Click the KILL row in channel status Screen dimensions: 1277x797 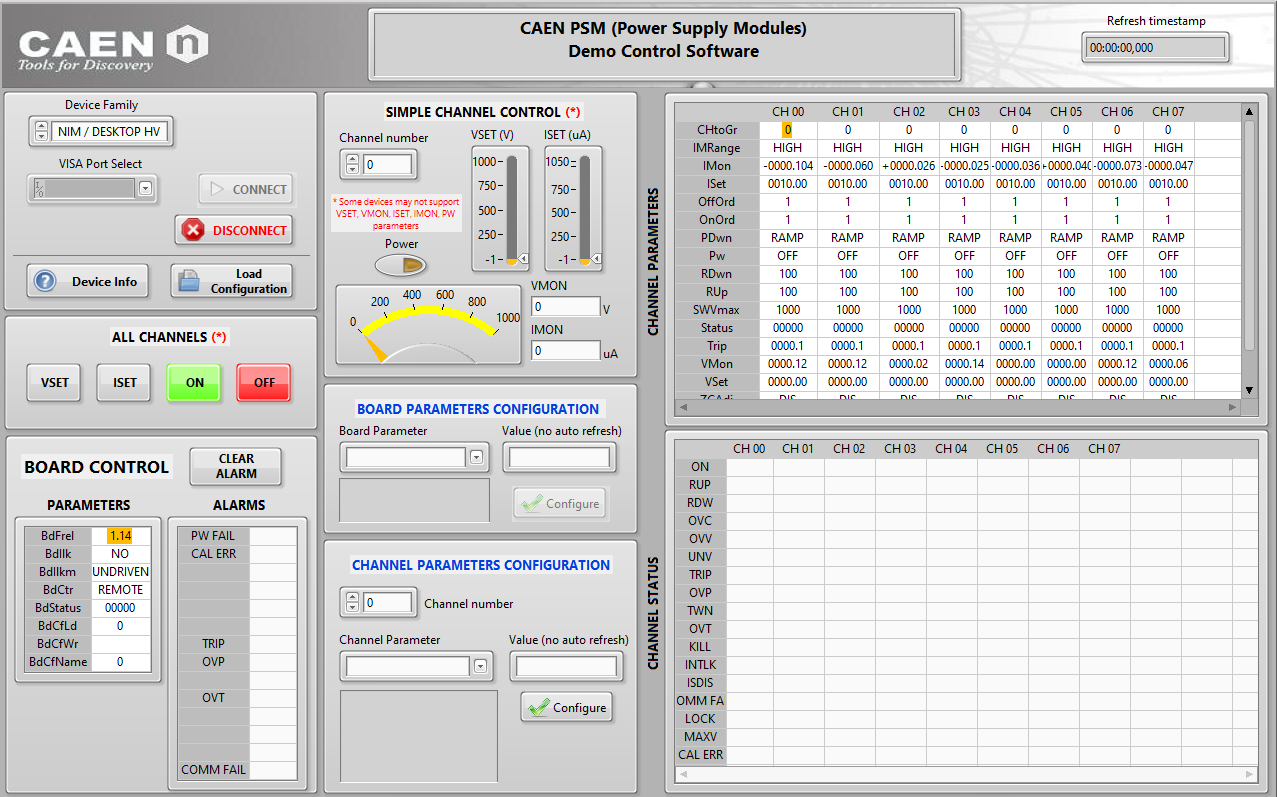pos(700,647)
